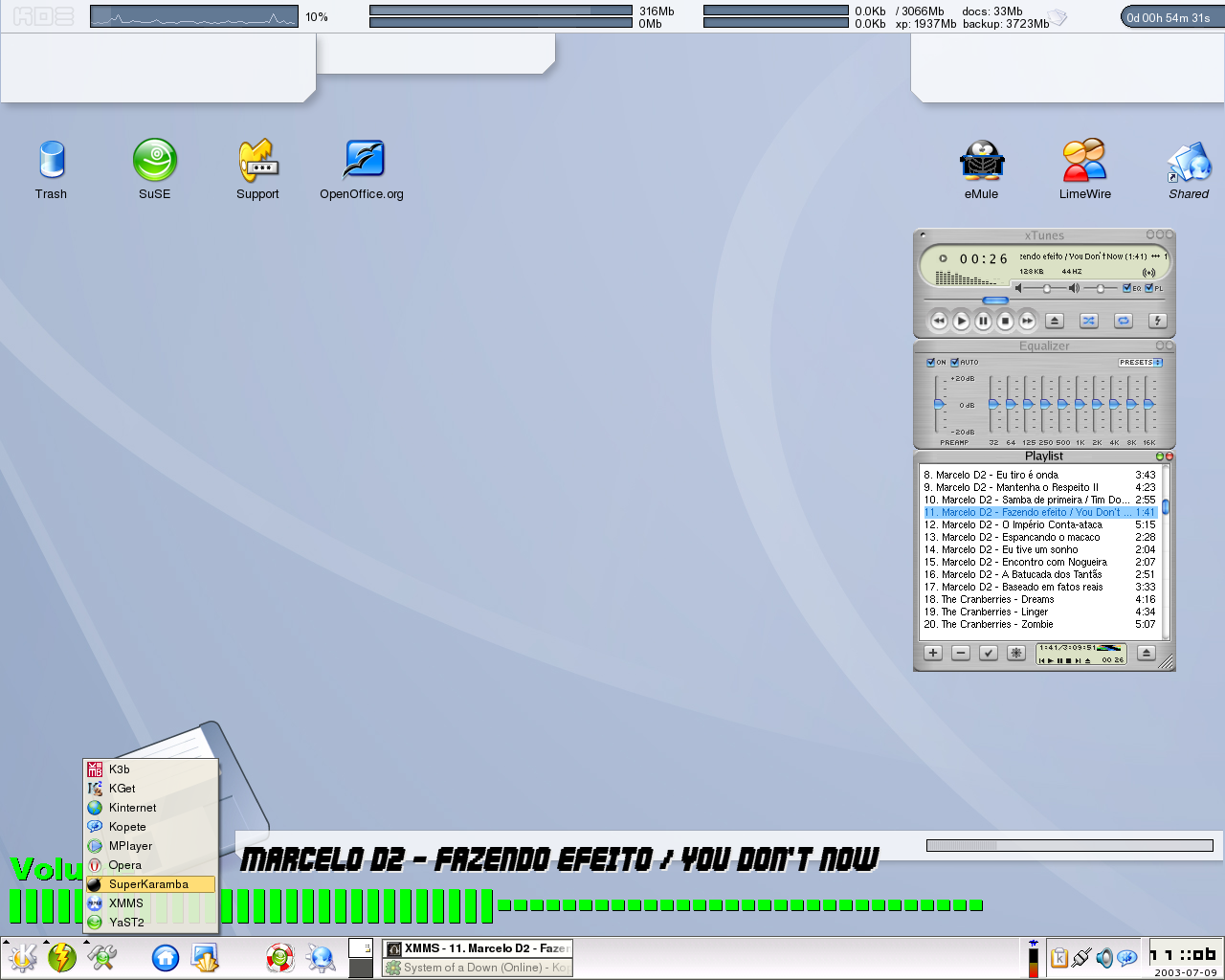
Task: Open YaST2 from the popup menu
Action: tap(150, 923)
